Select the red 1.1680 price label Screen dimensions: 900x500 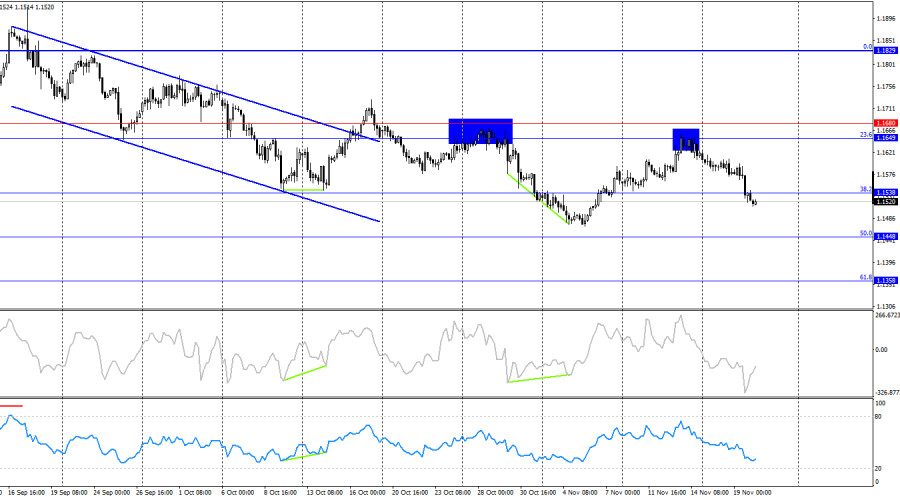click(x=886, y=123)
